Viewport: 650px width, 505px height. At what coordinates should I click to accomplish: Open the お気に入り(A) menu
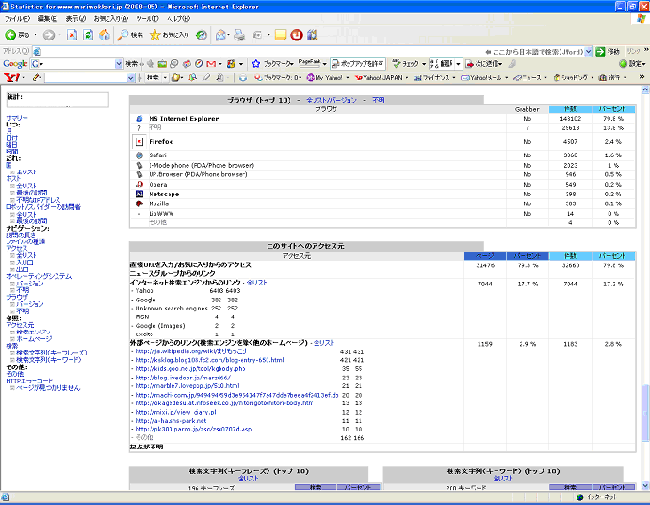coord(111,19)
